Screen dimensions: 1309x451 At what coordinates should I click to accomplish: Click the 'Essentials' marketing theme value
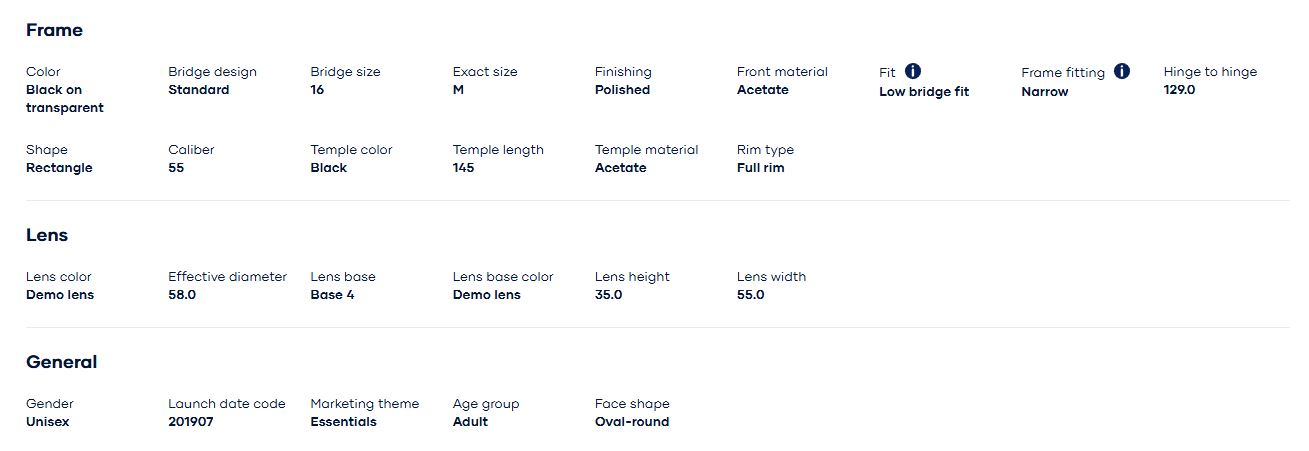[343, 422]
